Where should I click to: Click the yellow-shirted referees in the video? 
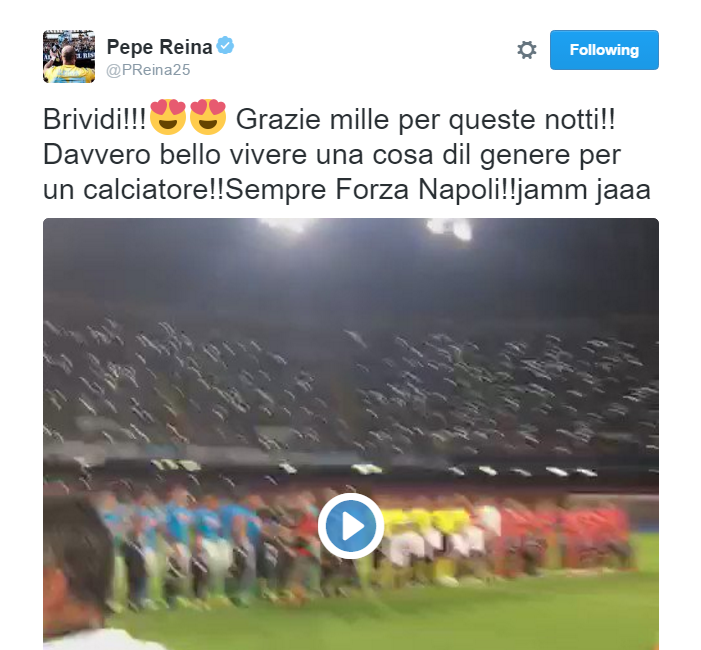click(x=425, y=523)
